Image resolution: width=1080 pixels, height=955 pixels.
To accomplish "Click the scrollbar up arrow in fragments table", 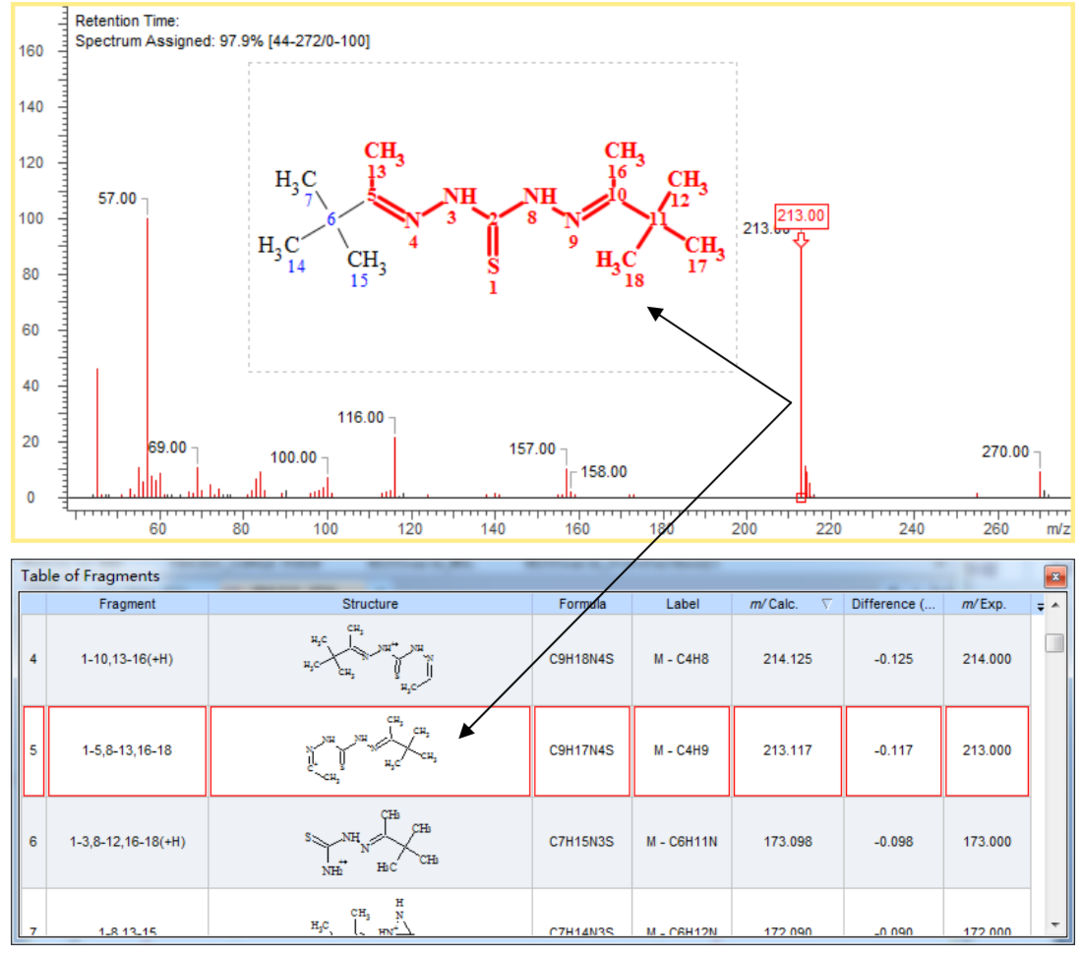I will click(x=1055, y=606).
